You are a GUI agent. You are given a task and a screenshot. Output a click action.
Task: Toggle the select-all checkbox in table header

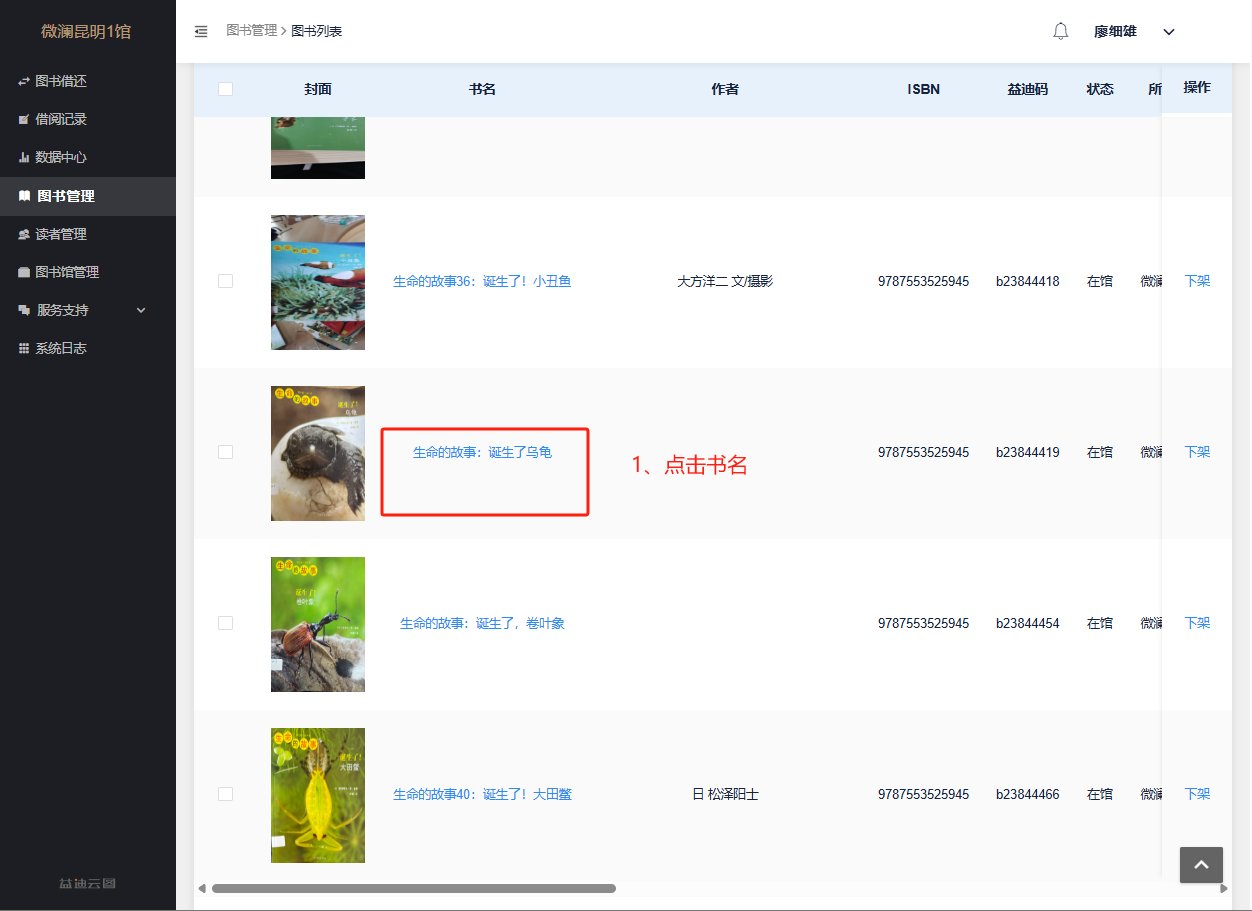point(225,89)
